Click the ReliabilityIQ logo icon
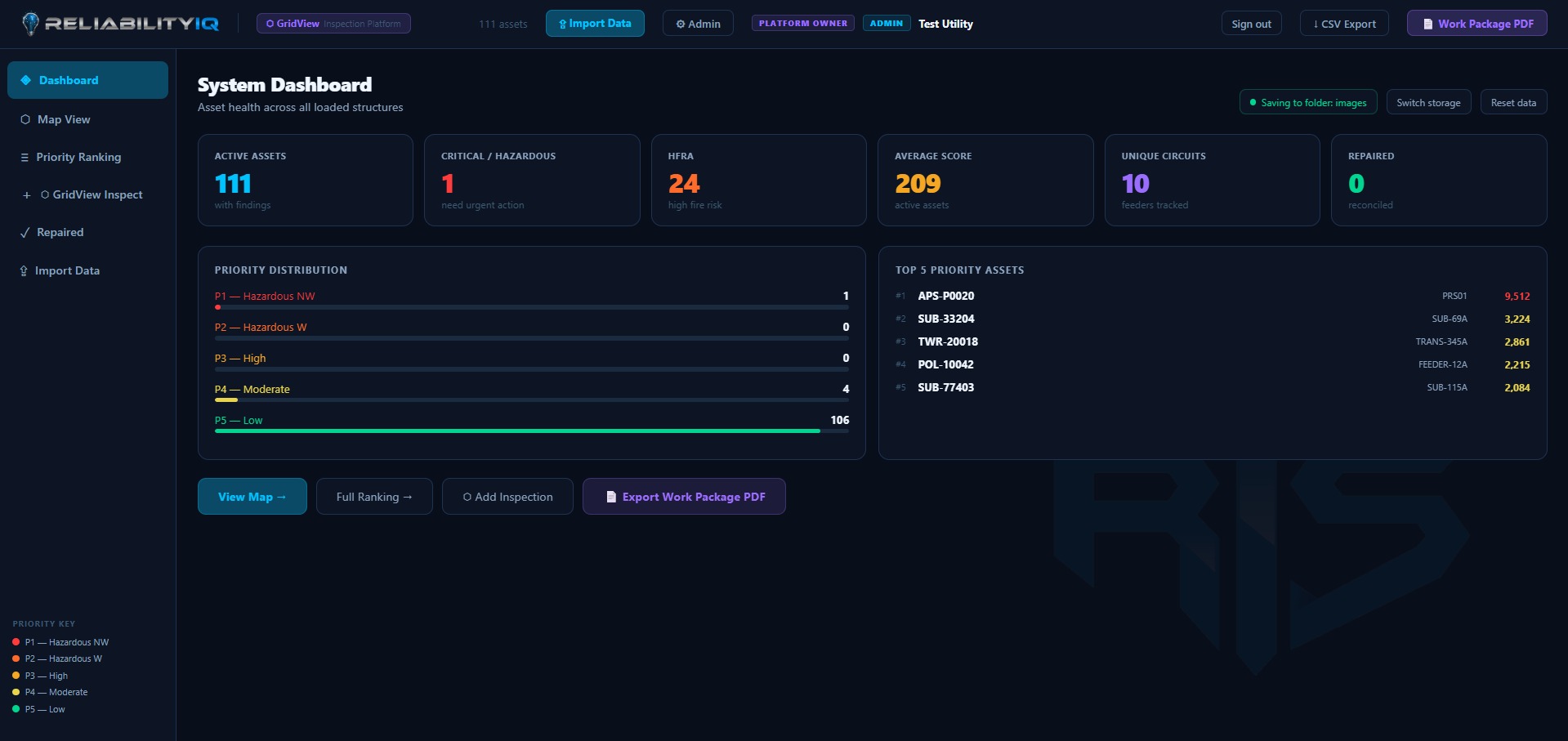Screen dimensions: 1568x741 [x=30, y=24]
